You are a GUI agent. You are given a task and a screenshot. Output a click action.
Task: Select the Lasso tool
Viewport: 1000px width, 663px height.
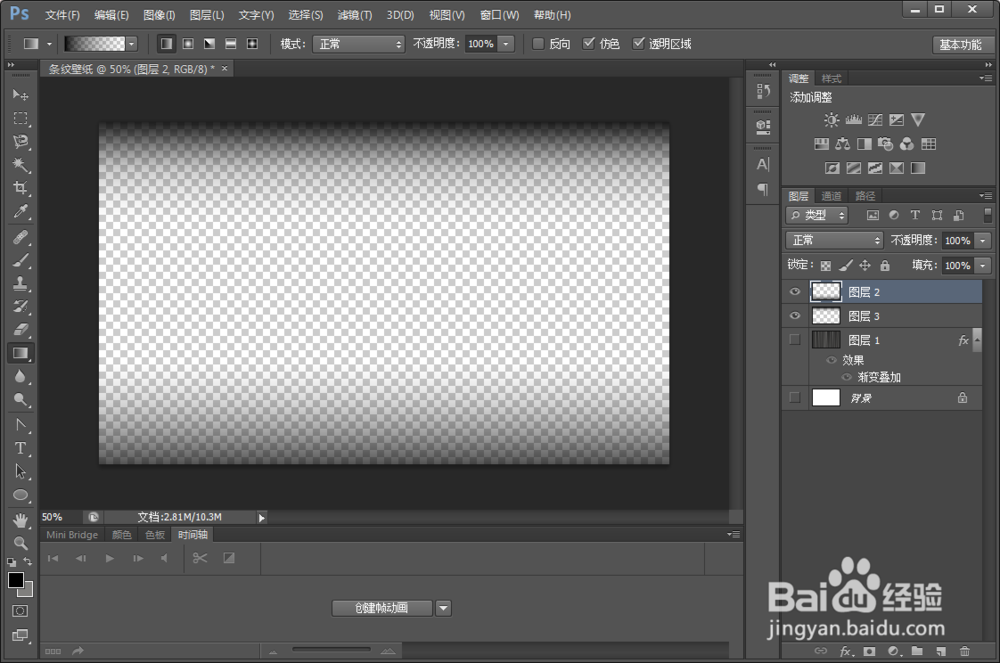(20, 142)
